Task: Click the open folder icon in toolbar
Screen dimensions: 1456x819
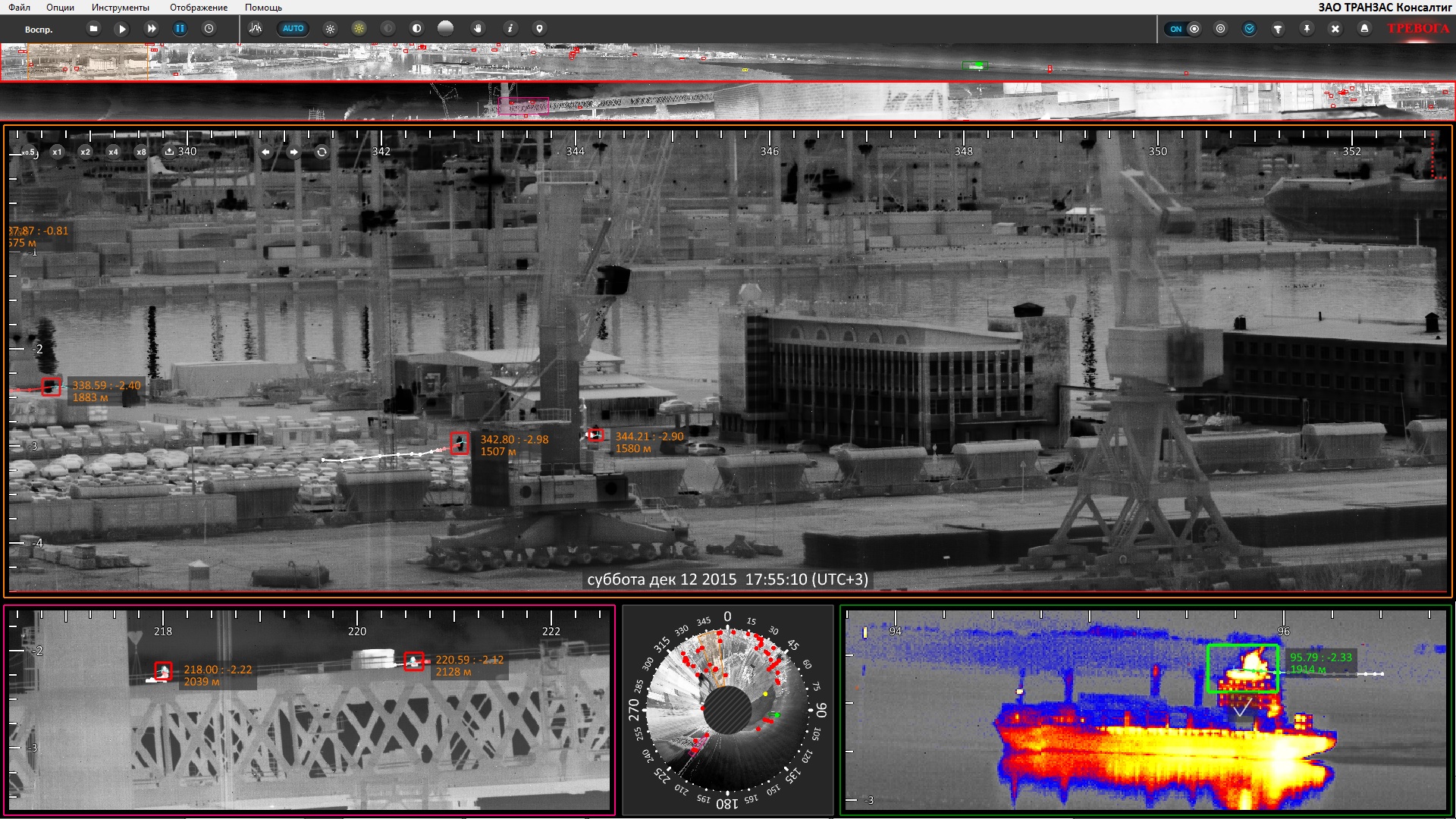Action: (x=93, y=29)
